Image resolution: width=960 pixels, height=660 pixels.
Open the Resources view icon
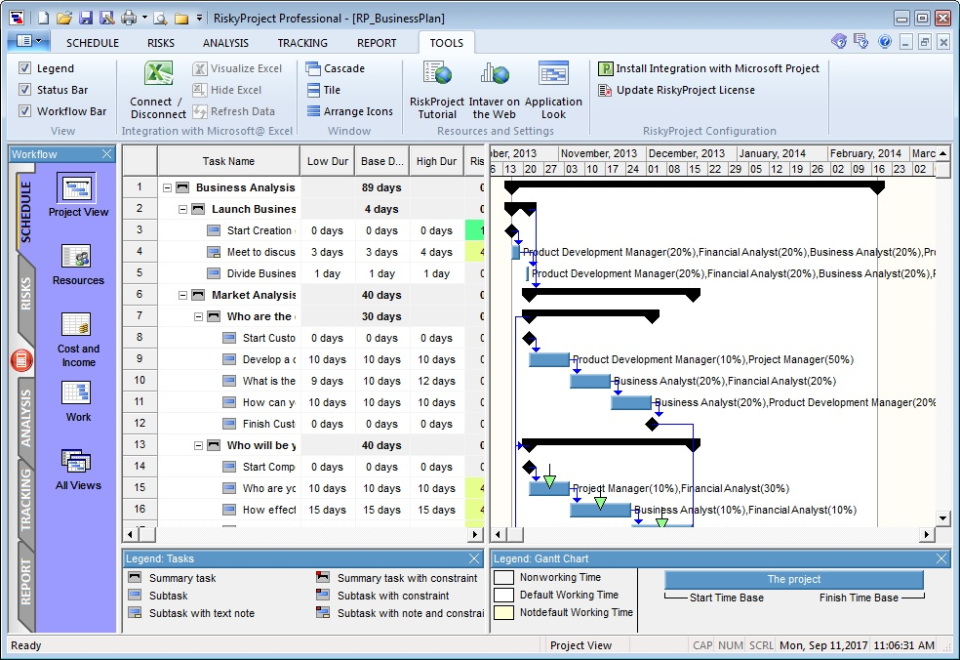pyautogui.click(x=78, y=258)
